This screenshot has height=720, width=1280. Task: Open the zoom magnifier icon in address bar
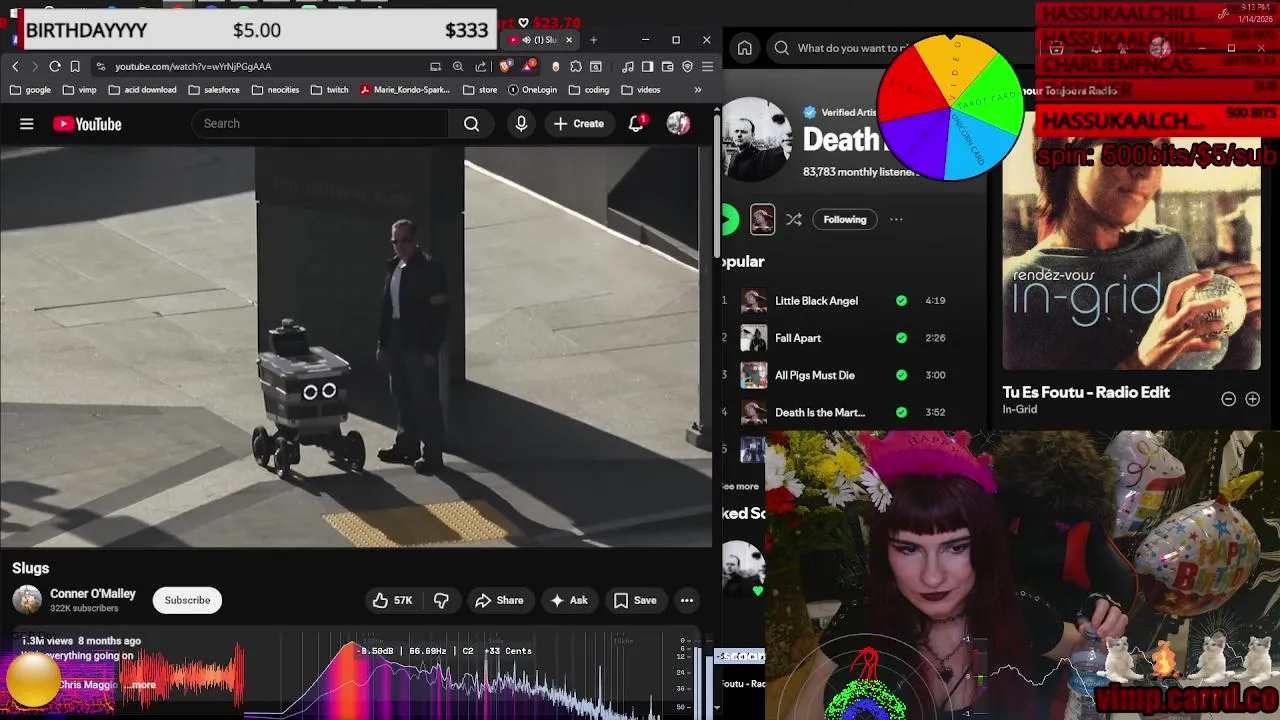pos(458,66)
